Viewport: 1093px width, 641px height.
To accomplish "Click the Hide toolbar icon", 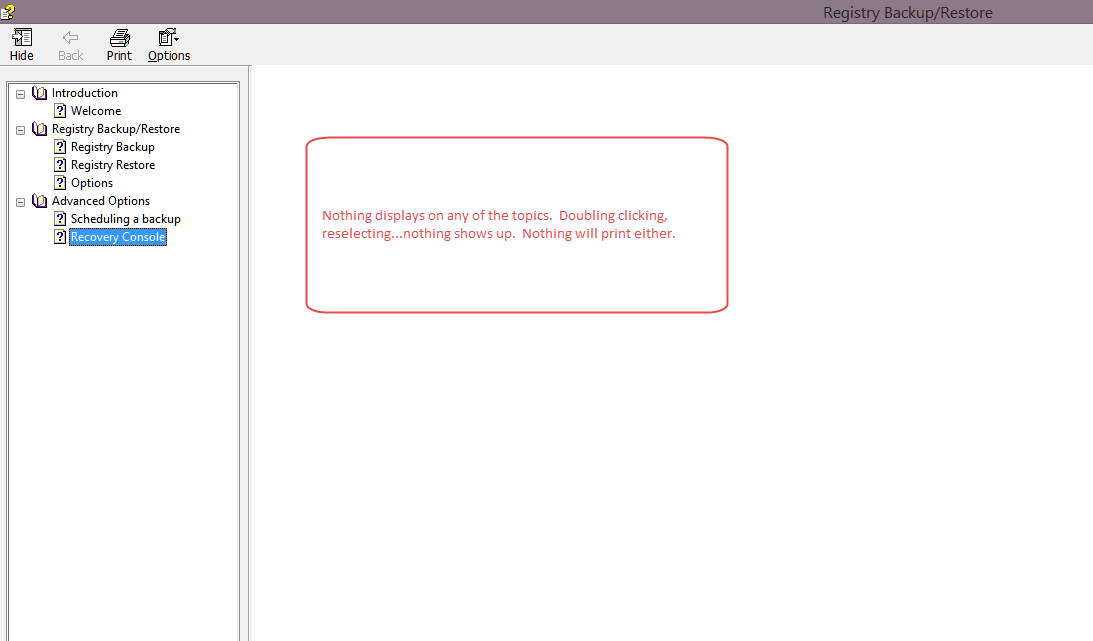I will [21, 45].
